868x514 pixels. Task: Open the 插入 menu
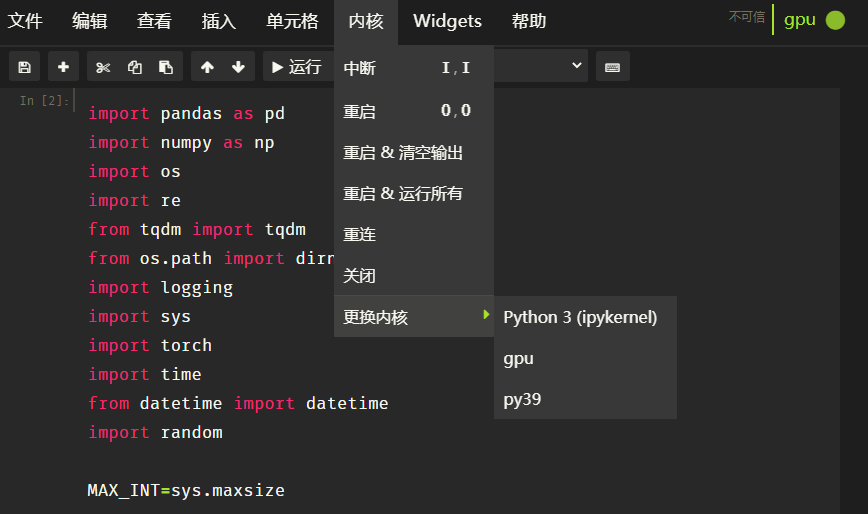click(219, 21)
